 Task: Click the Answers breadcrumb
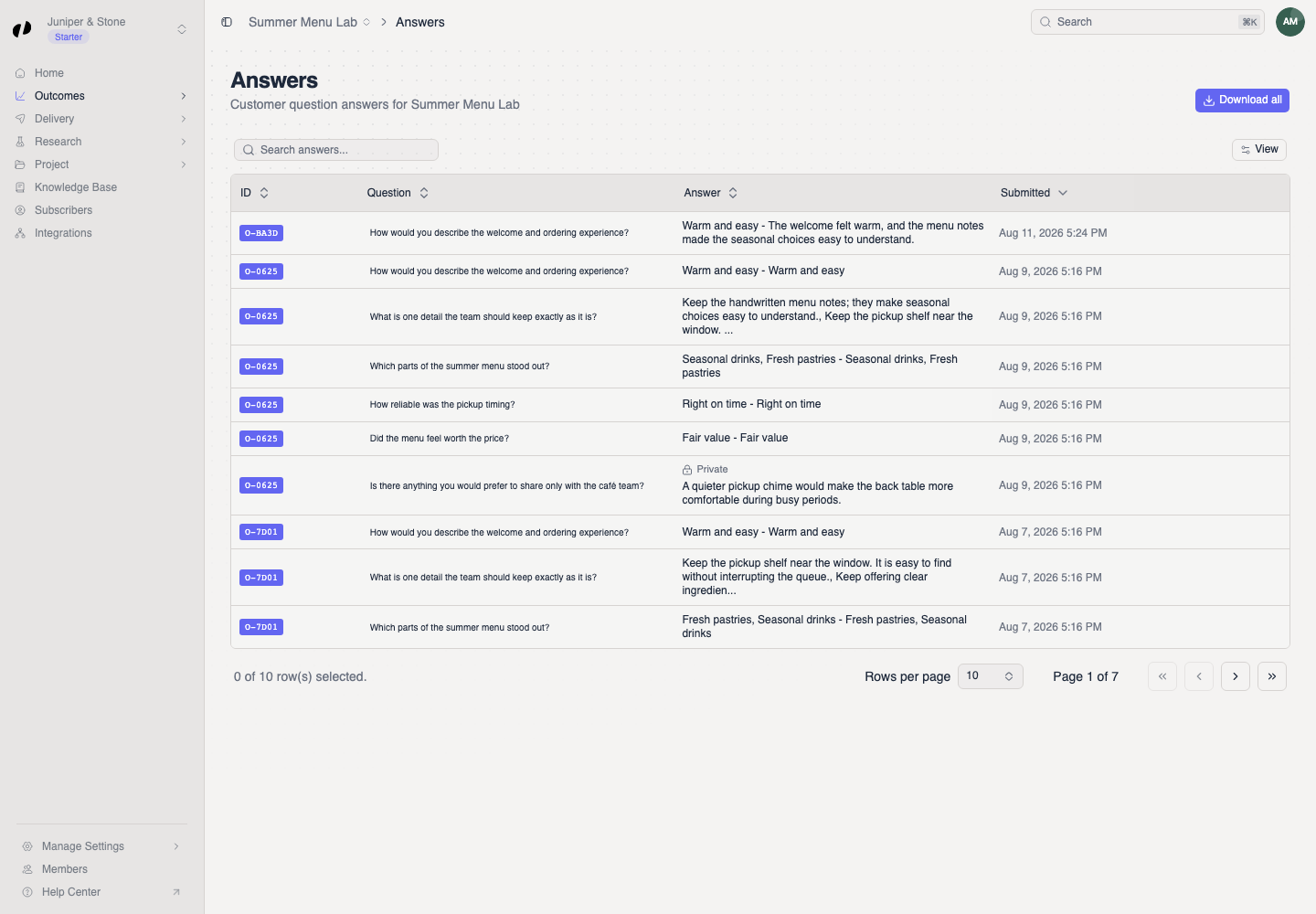420,22
